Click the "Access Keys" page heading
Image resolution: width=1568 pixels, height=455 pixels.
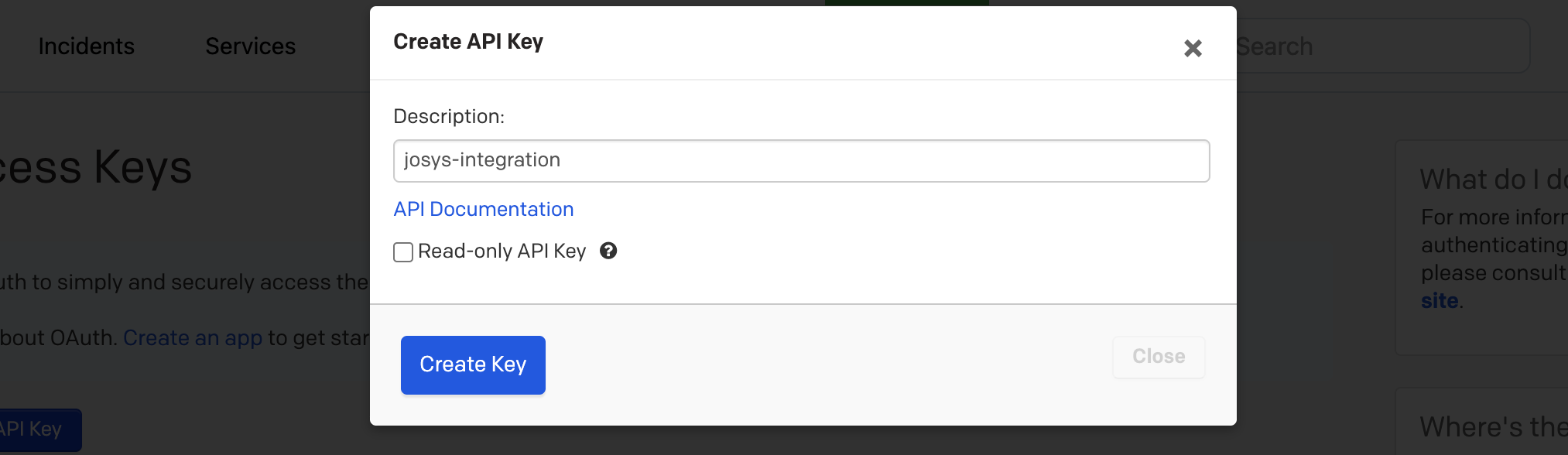coord(97,167)
